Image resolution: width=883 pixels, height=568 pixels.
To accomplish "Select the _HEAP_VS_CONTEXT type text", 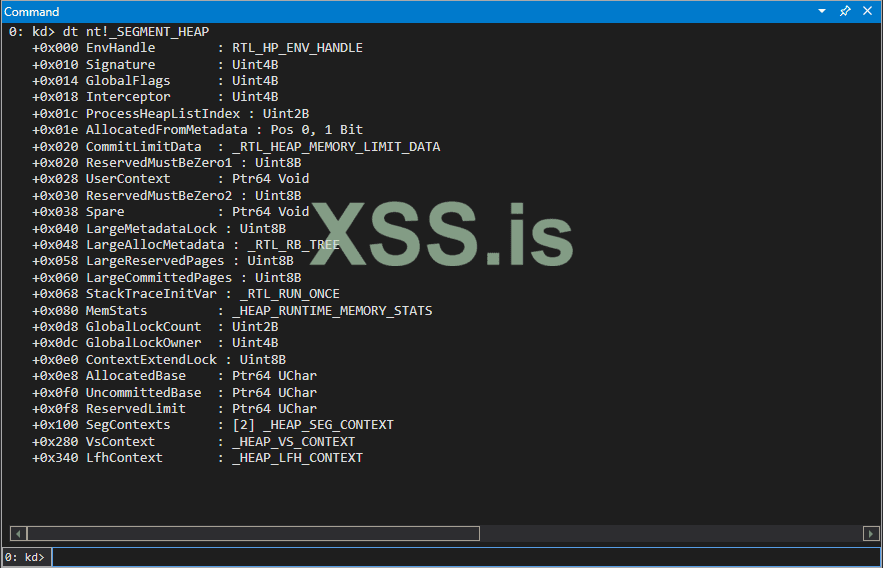I will (x=293, y=442).
